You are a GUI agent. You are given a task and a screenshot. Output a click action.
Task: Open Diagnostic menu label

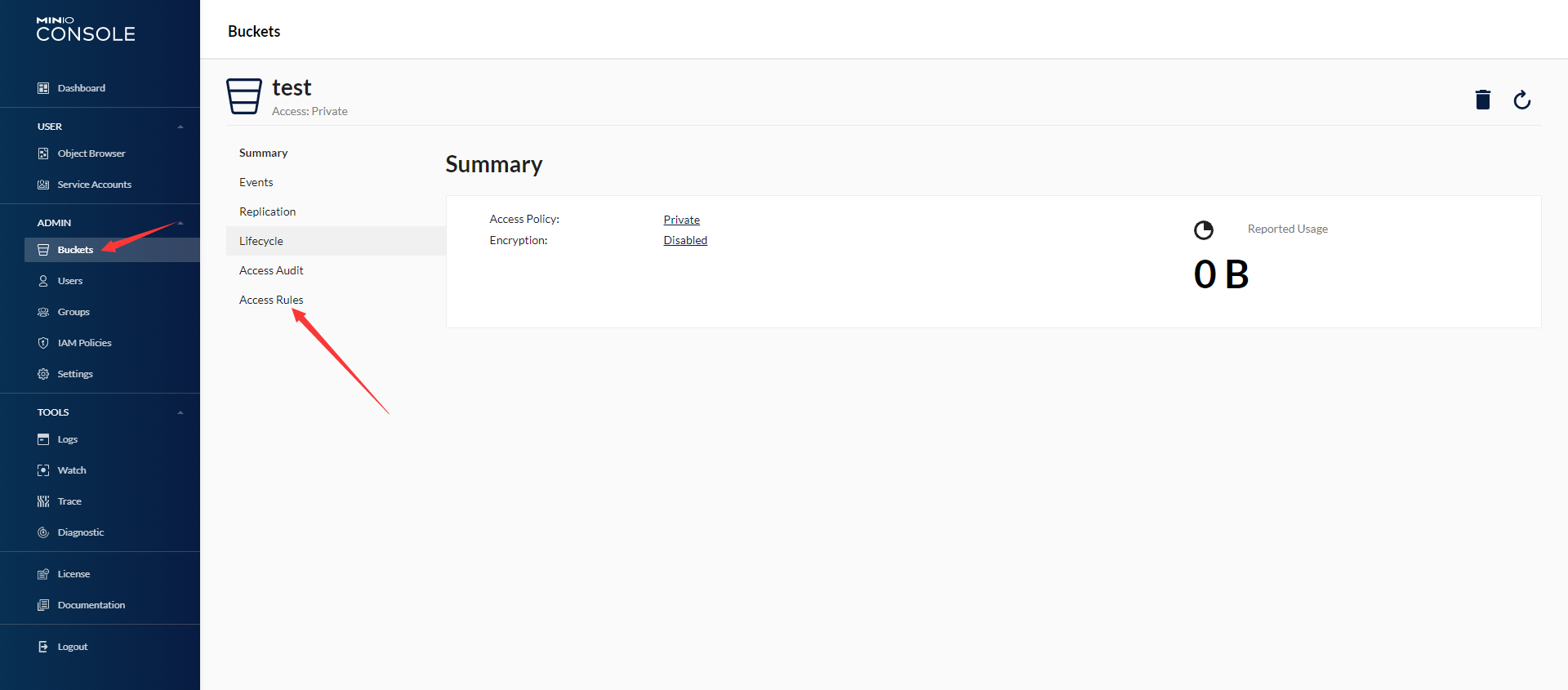click(81, 532)
